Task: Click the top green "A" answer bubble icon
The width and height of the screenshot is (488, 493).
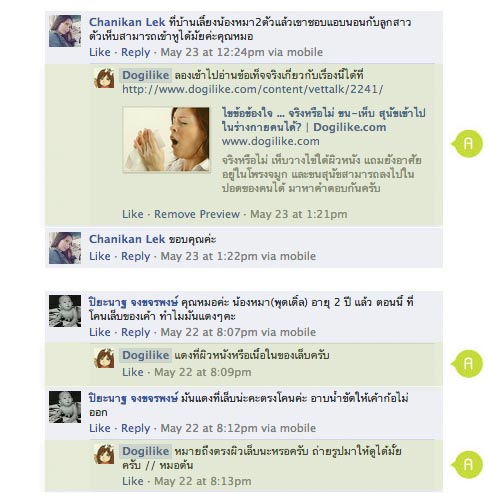Action: click(467, 144)
